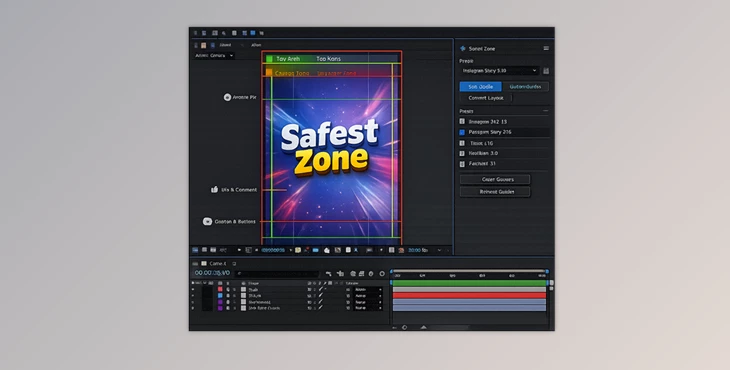
Task: Open blend mode dropdown of first layer
Action: pyautogui.click(x=369, y=289)
